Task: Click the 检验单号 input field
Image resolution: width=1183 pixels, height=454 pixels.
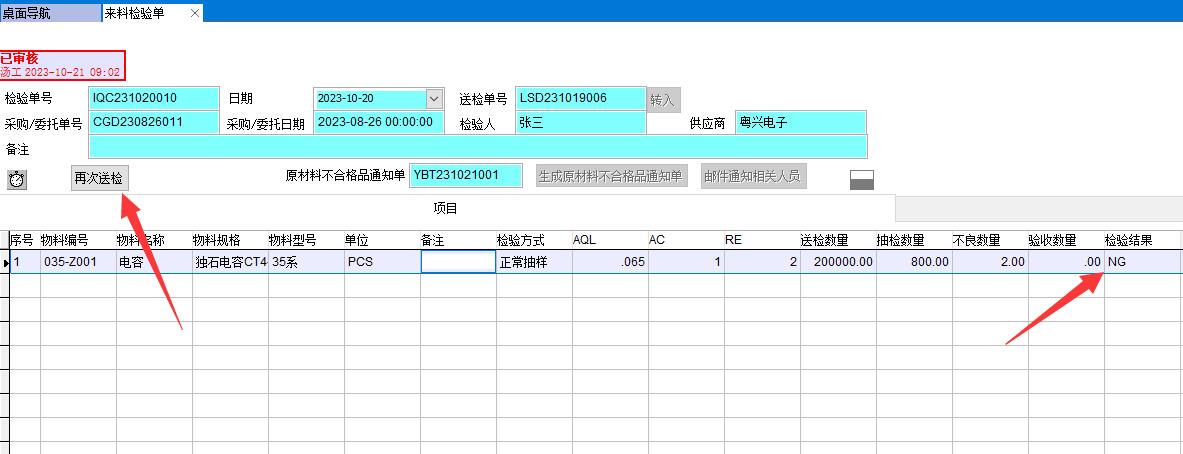Action: pos(153,98)
